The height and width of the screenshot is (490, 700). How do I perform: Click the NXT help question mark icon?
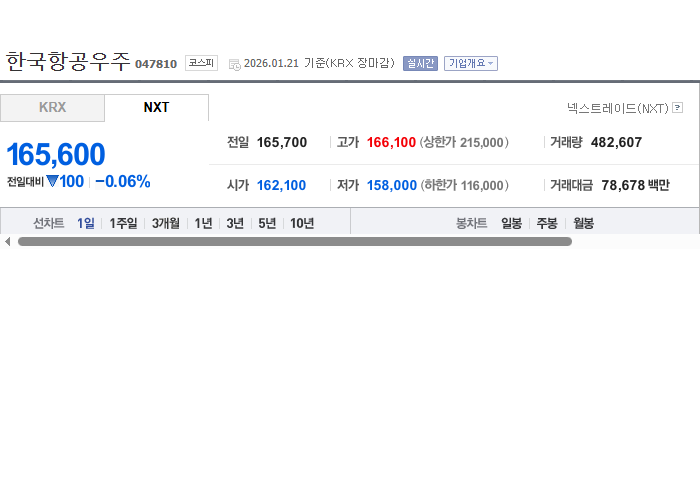pyautogui.click(x=677, y=108)
